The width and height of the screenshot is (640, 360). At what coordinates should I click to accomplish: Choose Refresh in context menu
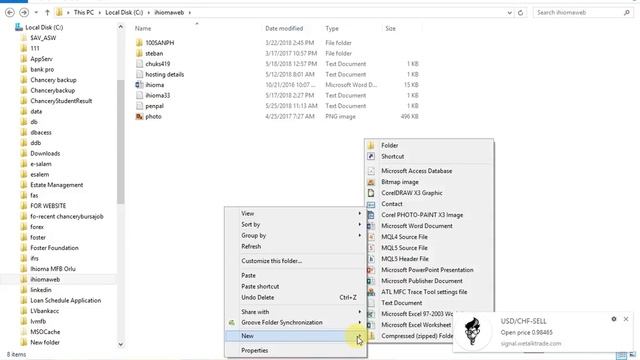point(296,247)
